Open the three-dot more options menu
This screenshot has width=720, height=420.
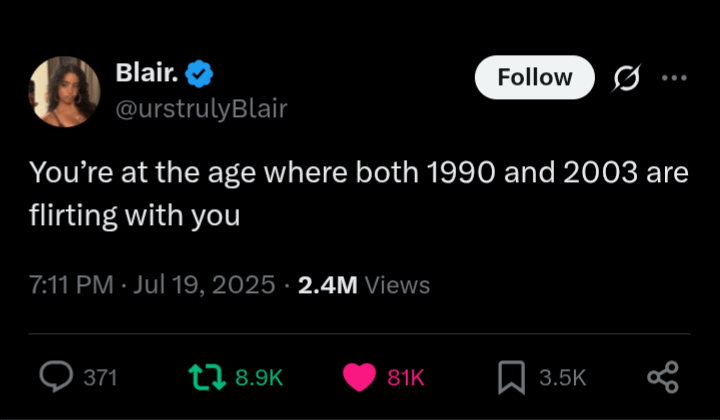675,78
